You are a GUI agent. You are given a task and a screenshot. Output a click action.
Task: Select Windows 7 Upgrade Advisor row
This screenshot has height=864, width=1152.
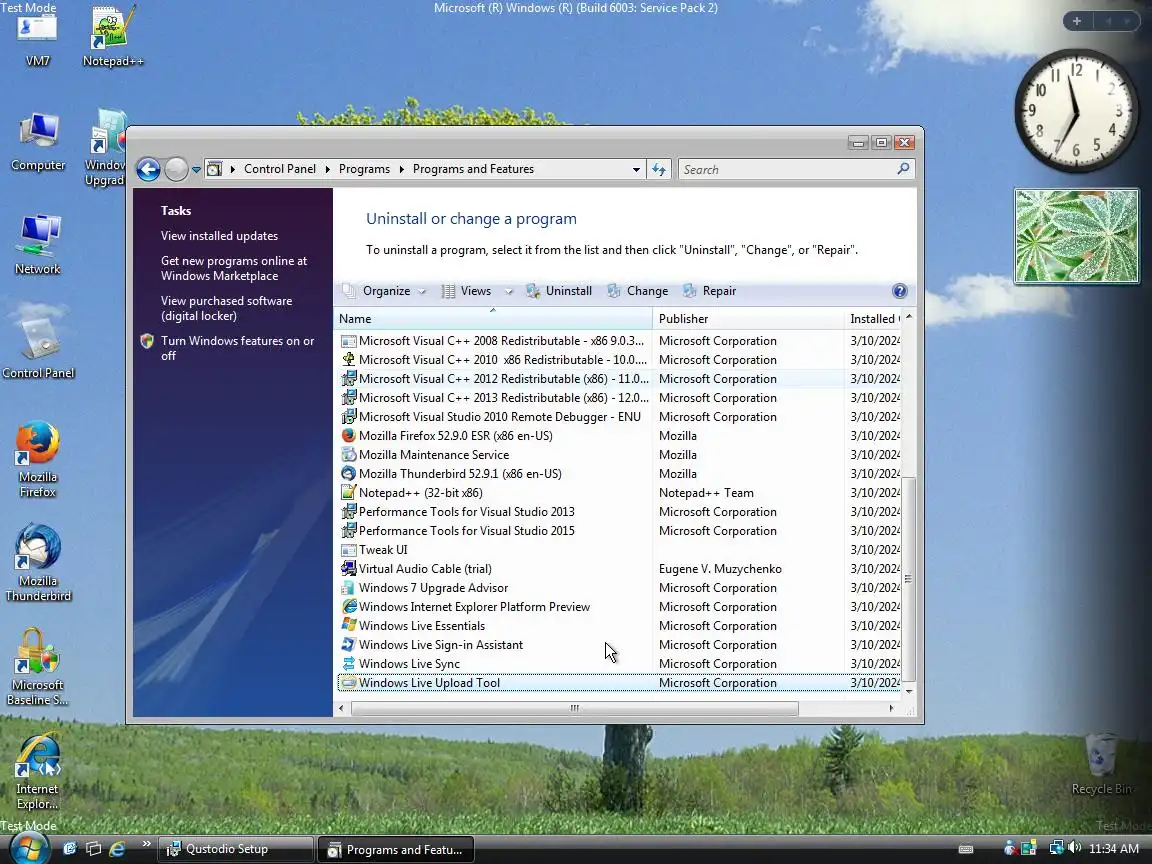coord(619,588)
